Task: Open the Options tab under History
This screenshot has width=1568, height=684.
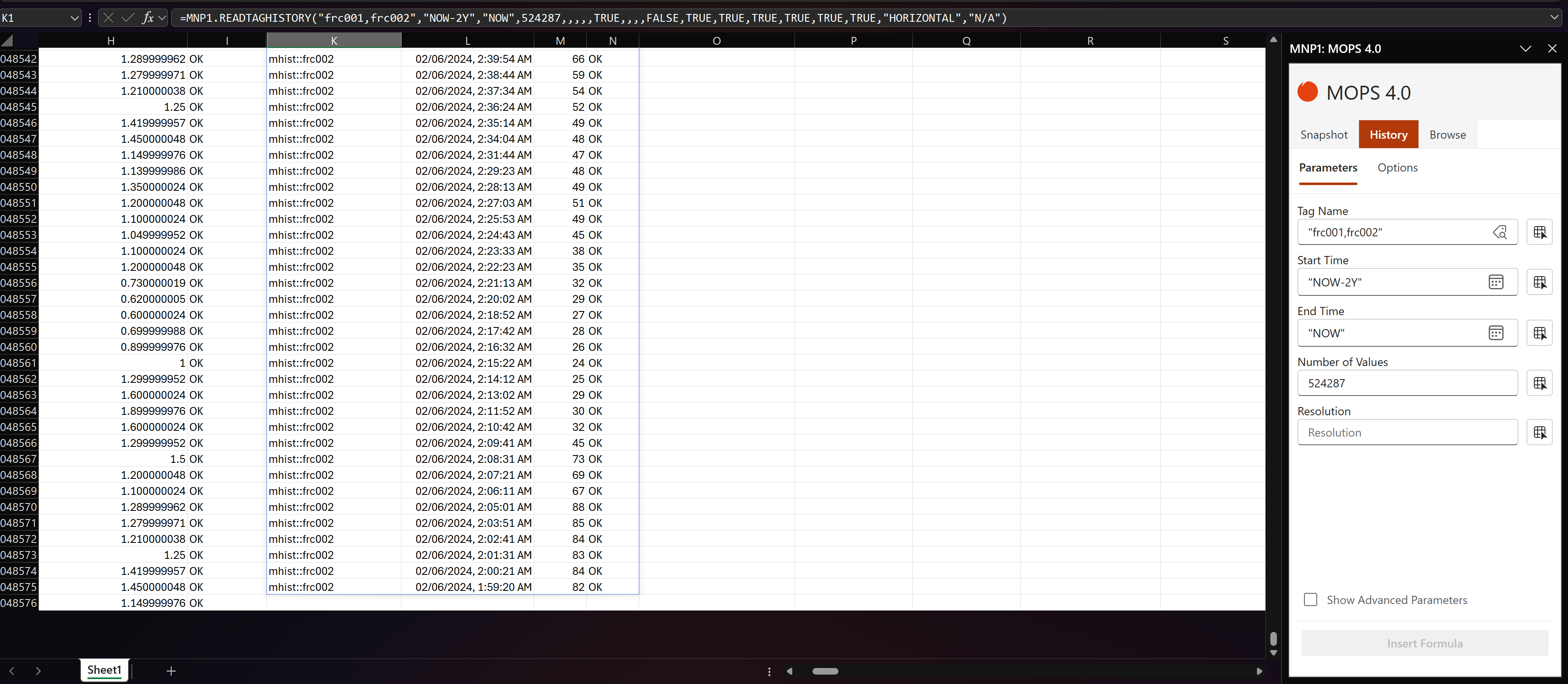Action: tap(1398, 167)
